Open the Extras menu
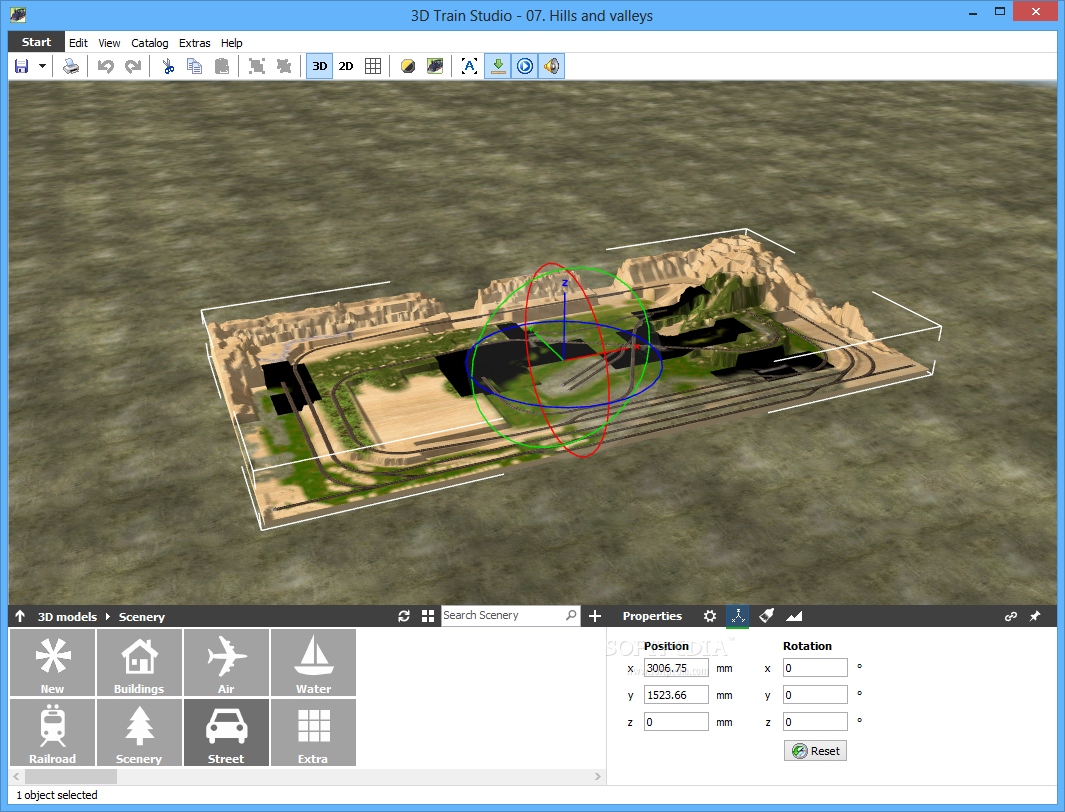This screenshot has width=1065, height=812. click(x=195, y=43)
